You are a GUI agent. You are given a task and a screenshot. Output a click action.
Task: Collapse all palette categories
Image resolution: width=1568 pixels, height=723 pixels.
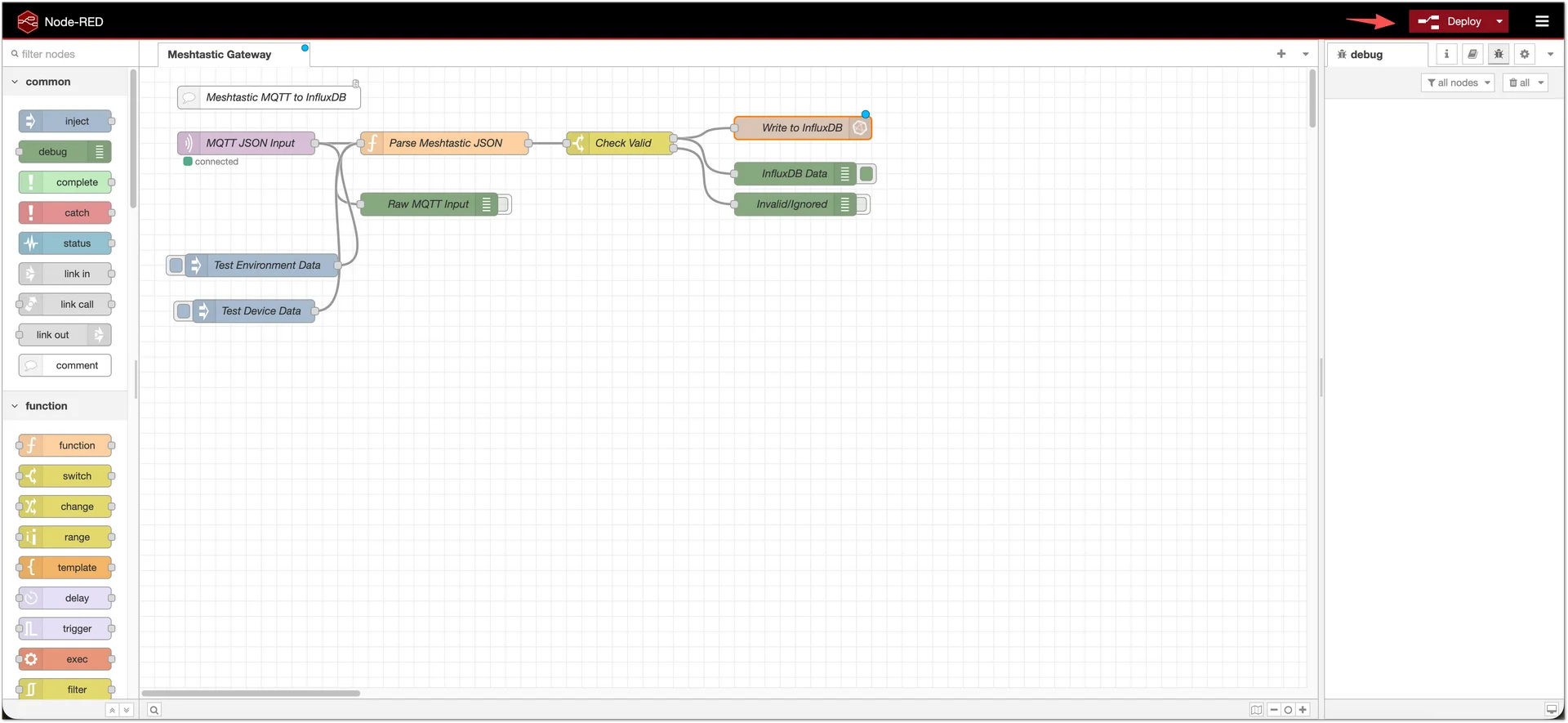tap(112, 710)
